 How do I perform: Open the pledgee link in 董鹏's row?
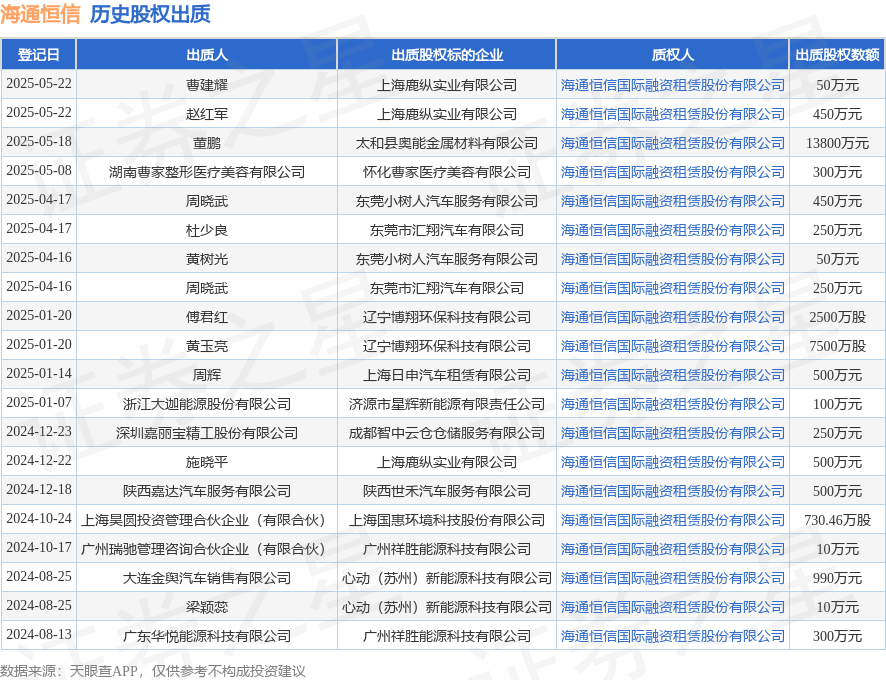point(672,143)
